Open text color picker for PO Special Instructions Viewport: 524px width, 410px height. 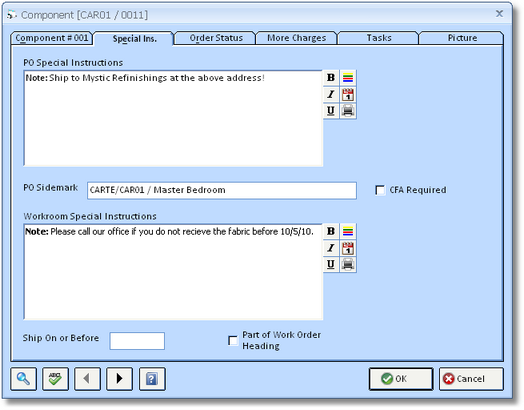pos(348,78)
